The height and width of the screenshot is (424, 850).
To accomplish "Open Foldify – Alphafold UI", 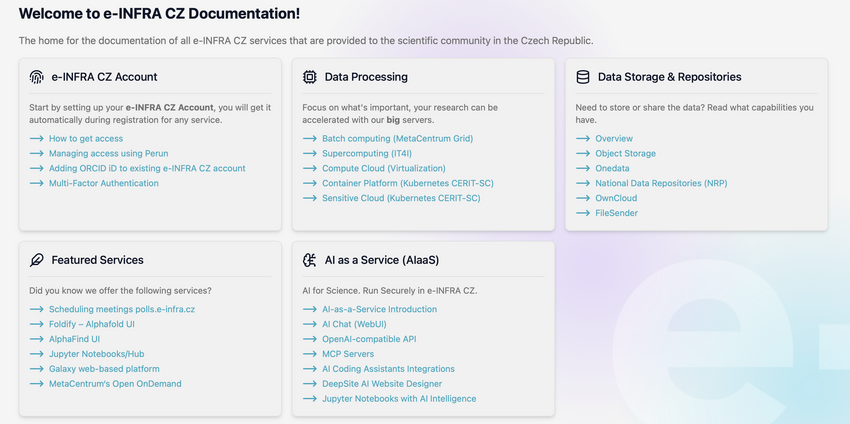I will (x=92, y=324).
